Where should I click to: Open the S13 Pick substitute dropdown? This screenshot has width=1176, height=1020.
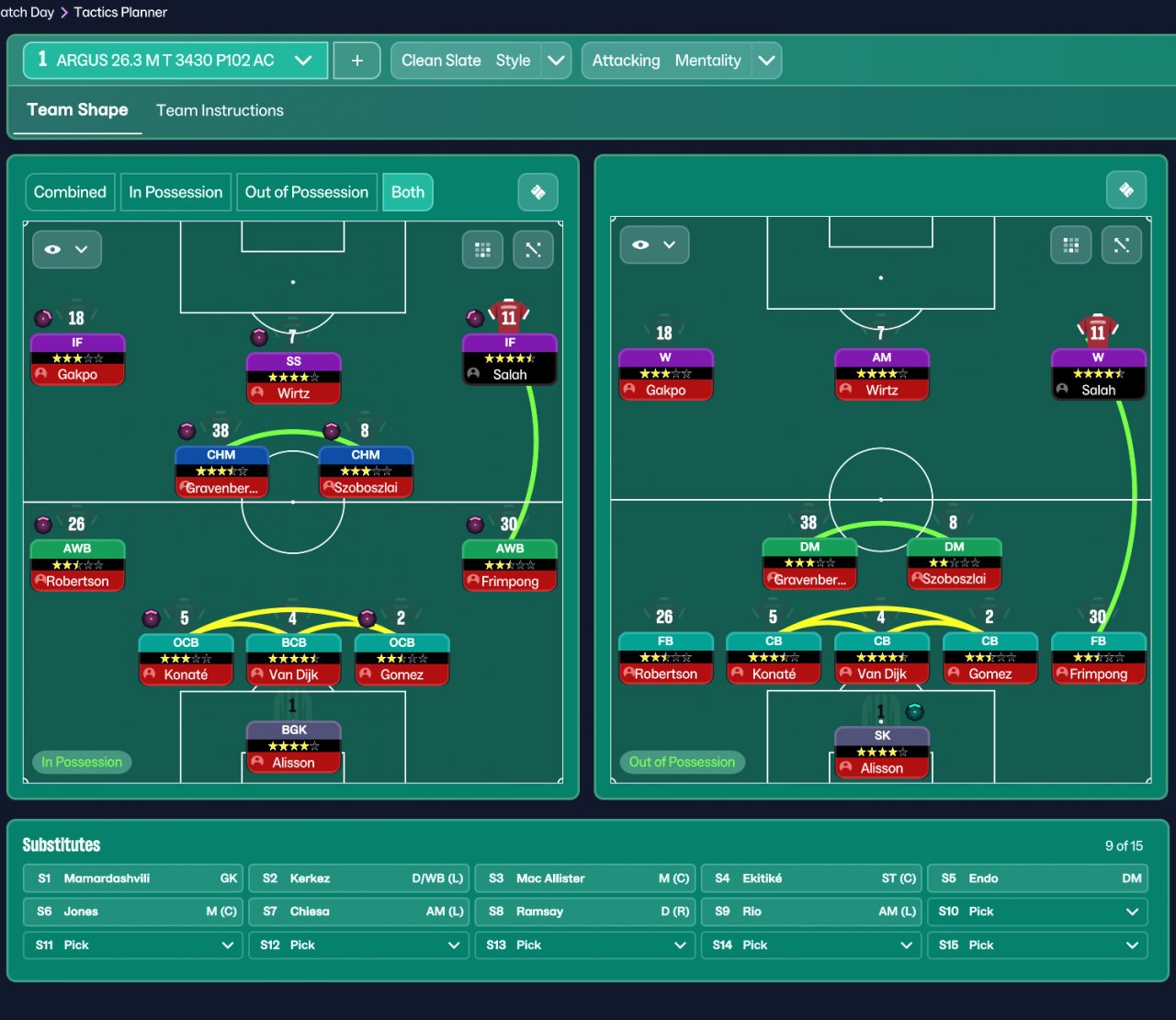[x=585, y=945]
